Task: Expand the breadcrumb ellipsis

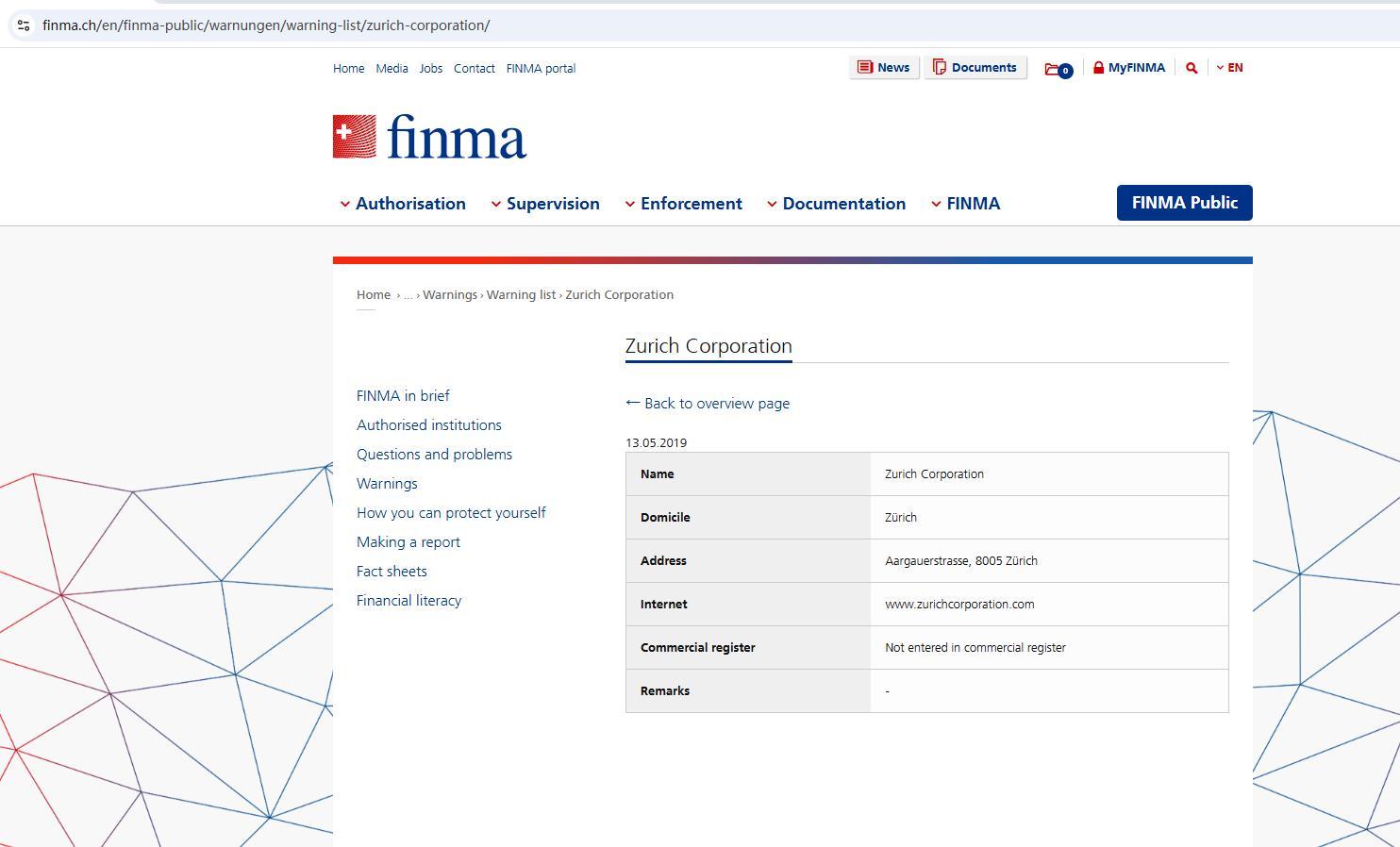Action: tap(408, 295)
